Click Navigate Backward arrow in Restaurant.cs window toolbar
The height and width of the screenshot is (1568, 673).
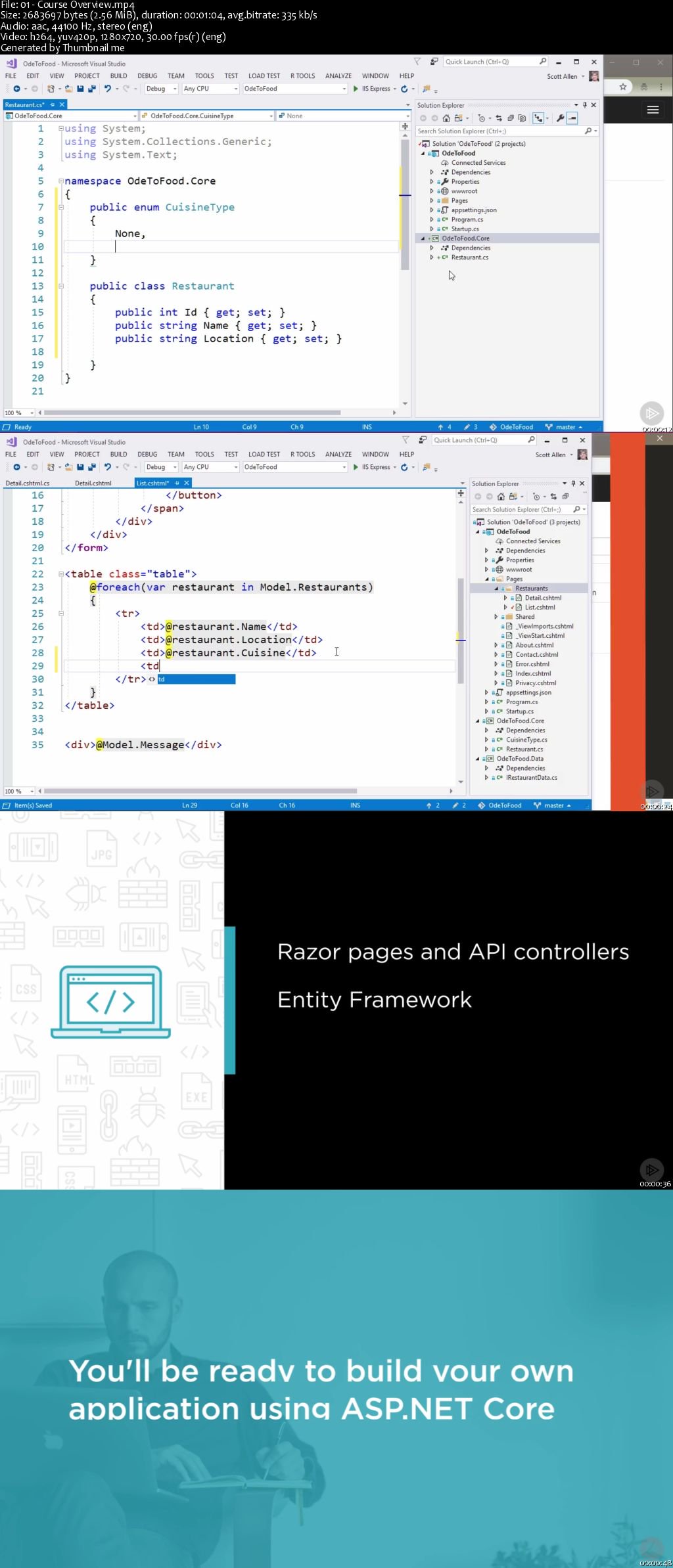click(16, 89)
